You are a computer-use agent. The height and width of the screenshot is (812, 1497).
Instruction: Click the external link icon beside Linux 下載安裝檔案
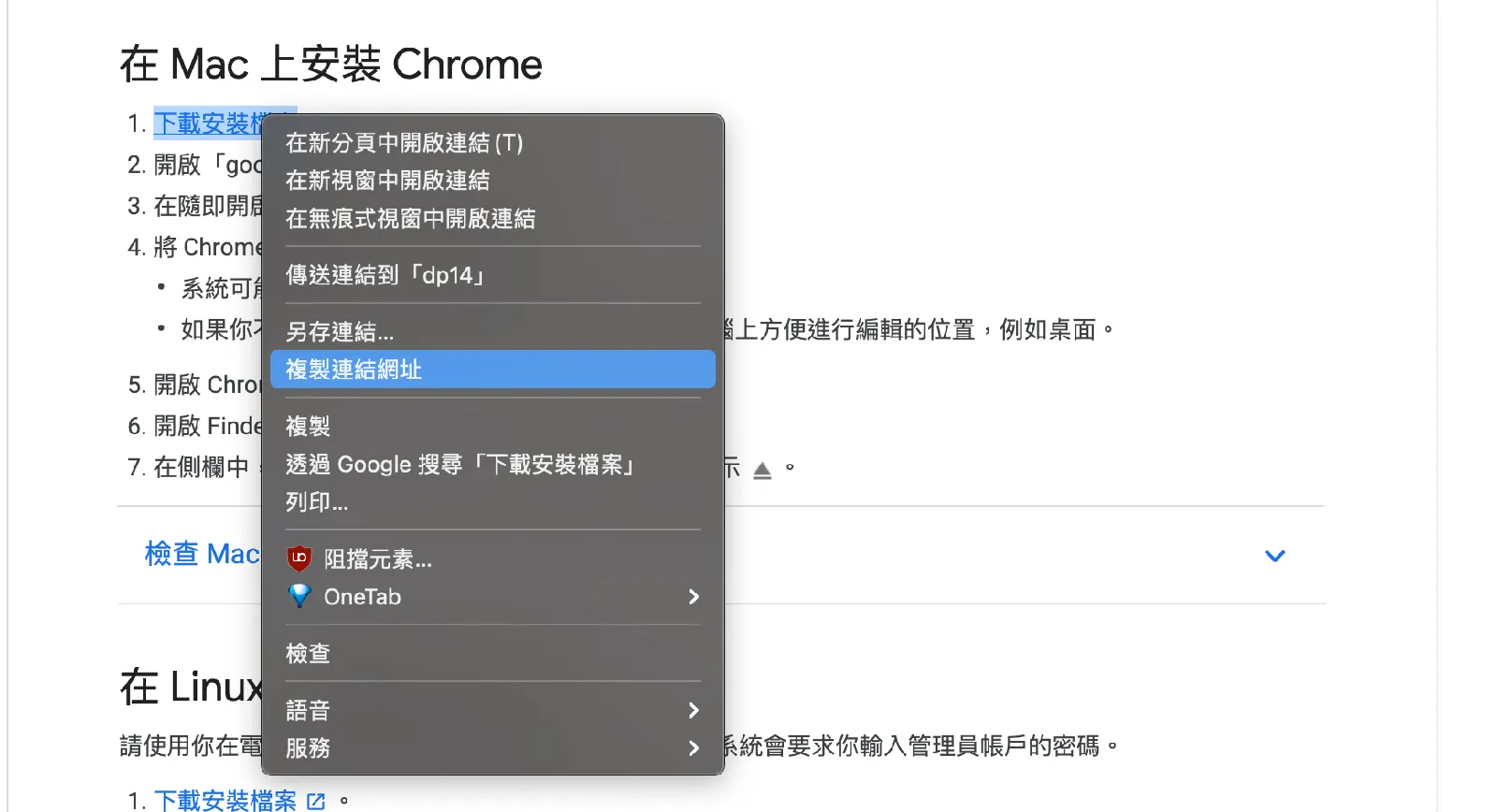316,801
